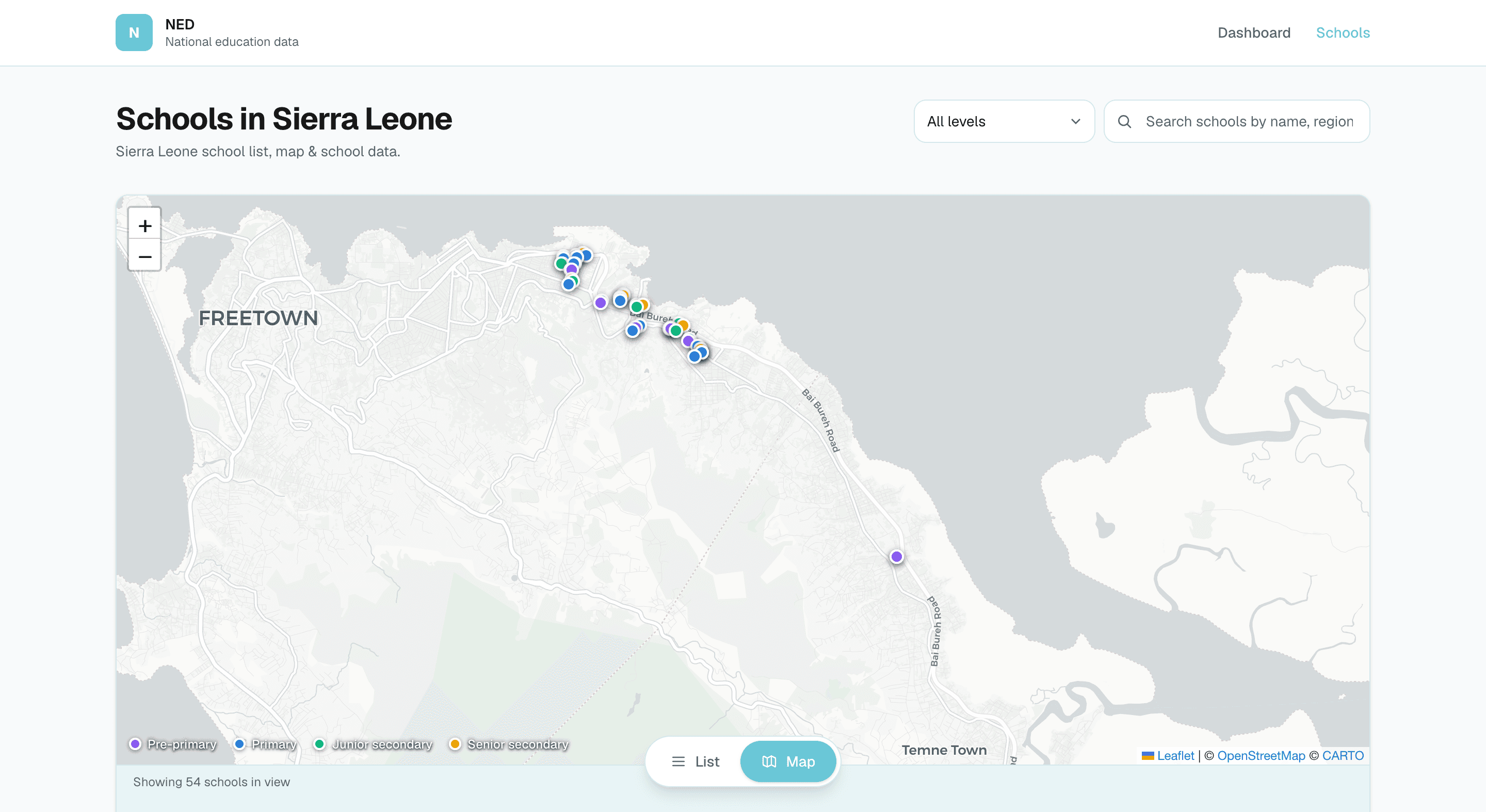Open the CARTO attribution link
This screenshot has height=812, width=1486.
pyautogui.click(x=1343, y=755)
